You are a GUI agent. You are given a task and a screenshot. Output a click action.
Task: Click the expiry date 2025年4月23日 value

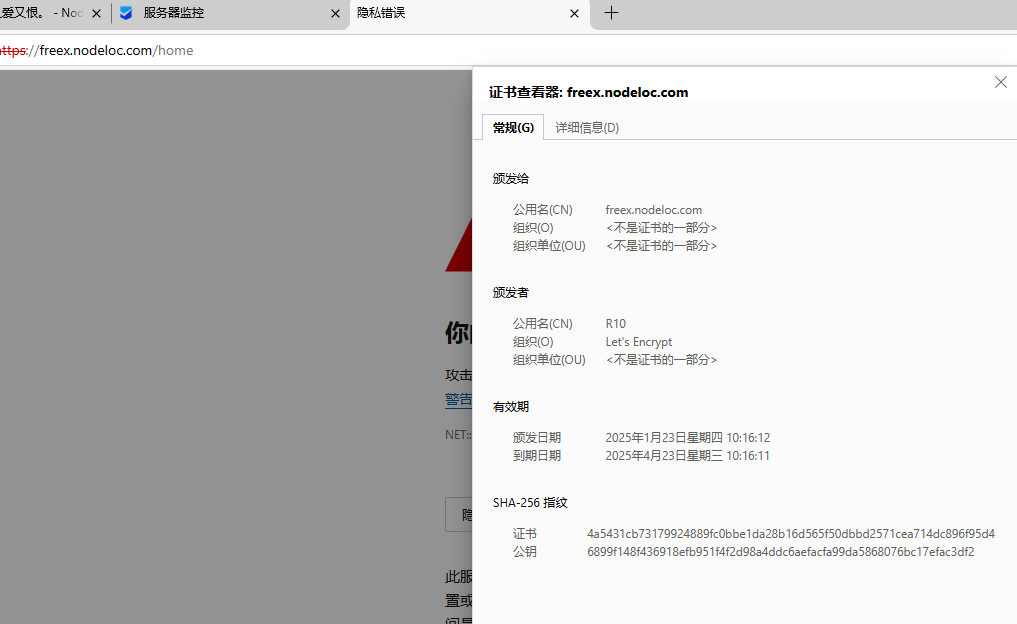(x=687, y=456)
